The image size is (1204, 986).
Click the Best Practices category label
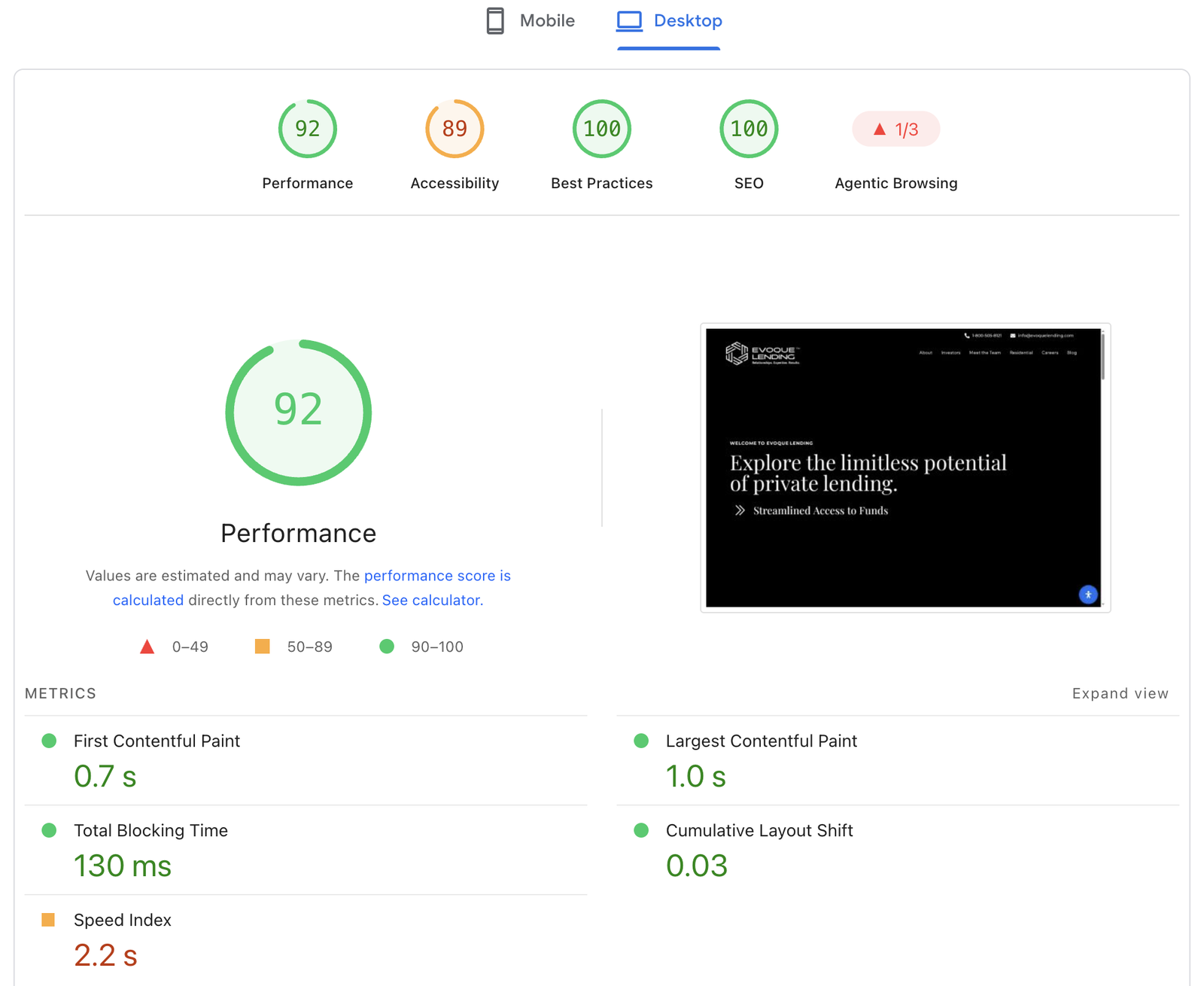602,183
